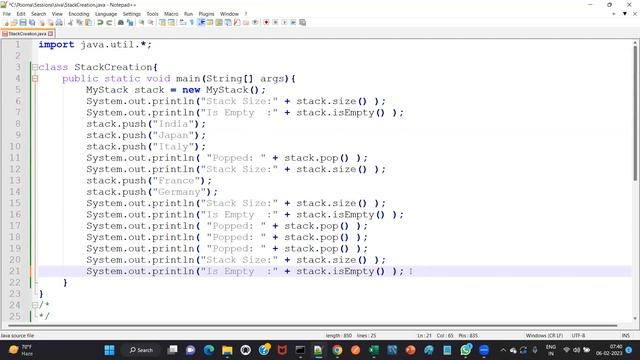Undo the last edit with the Undo icon
Image resolution: width=640 pixels, height=360 pixels.
tap(100, 22)
